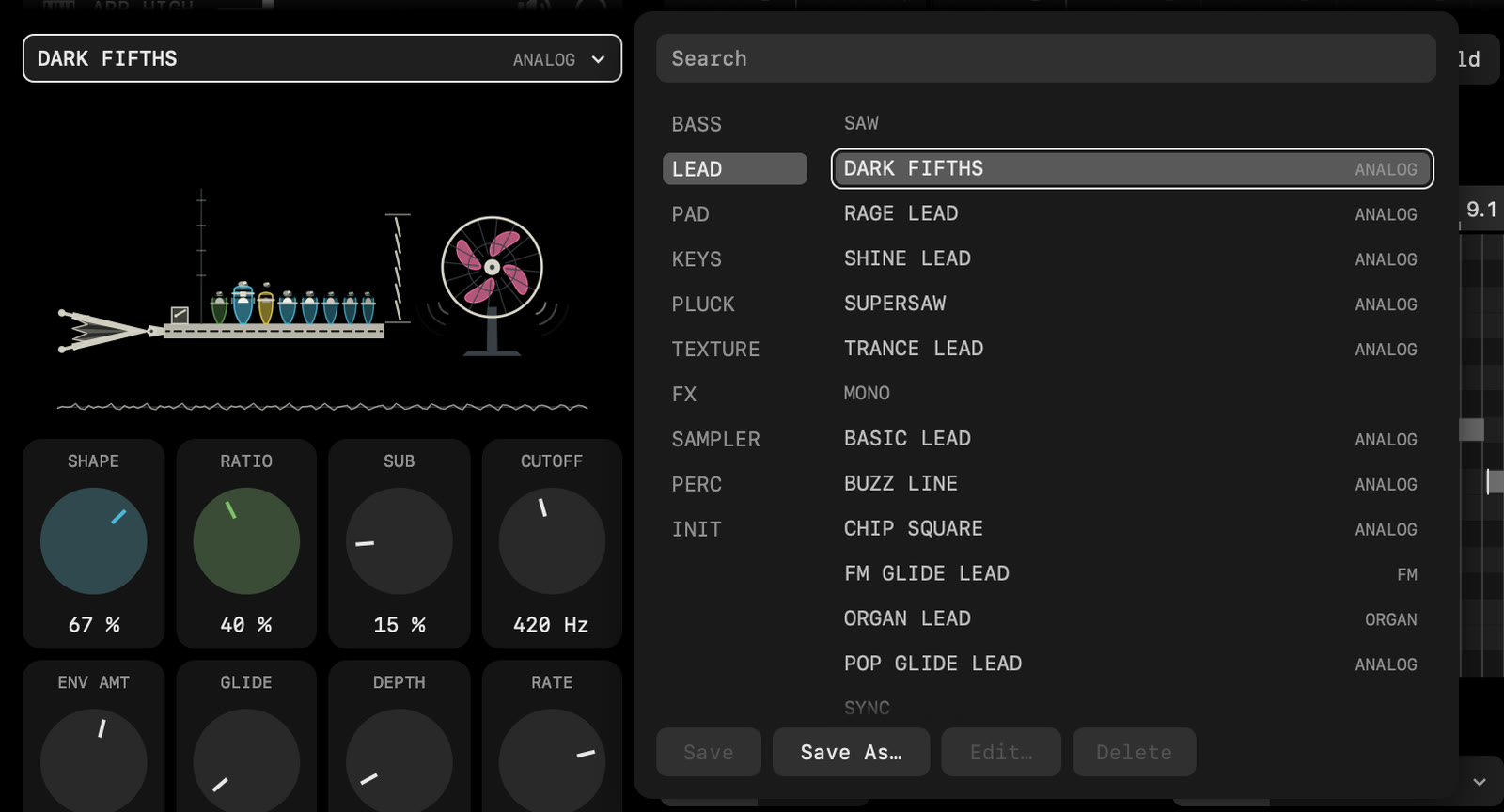Select the BASS category

coord(734,124)
